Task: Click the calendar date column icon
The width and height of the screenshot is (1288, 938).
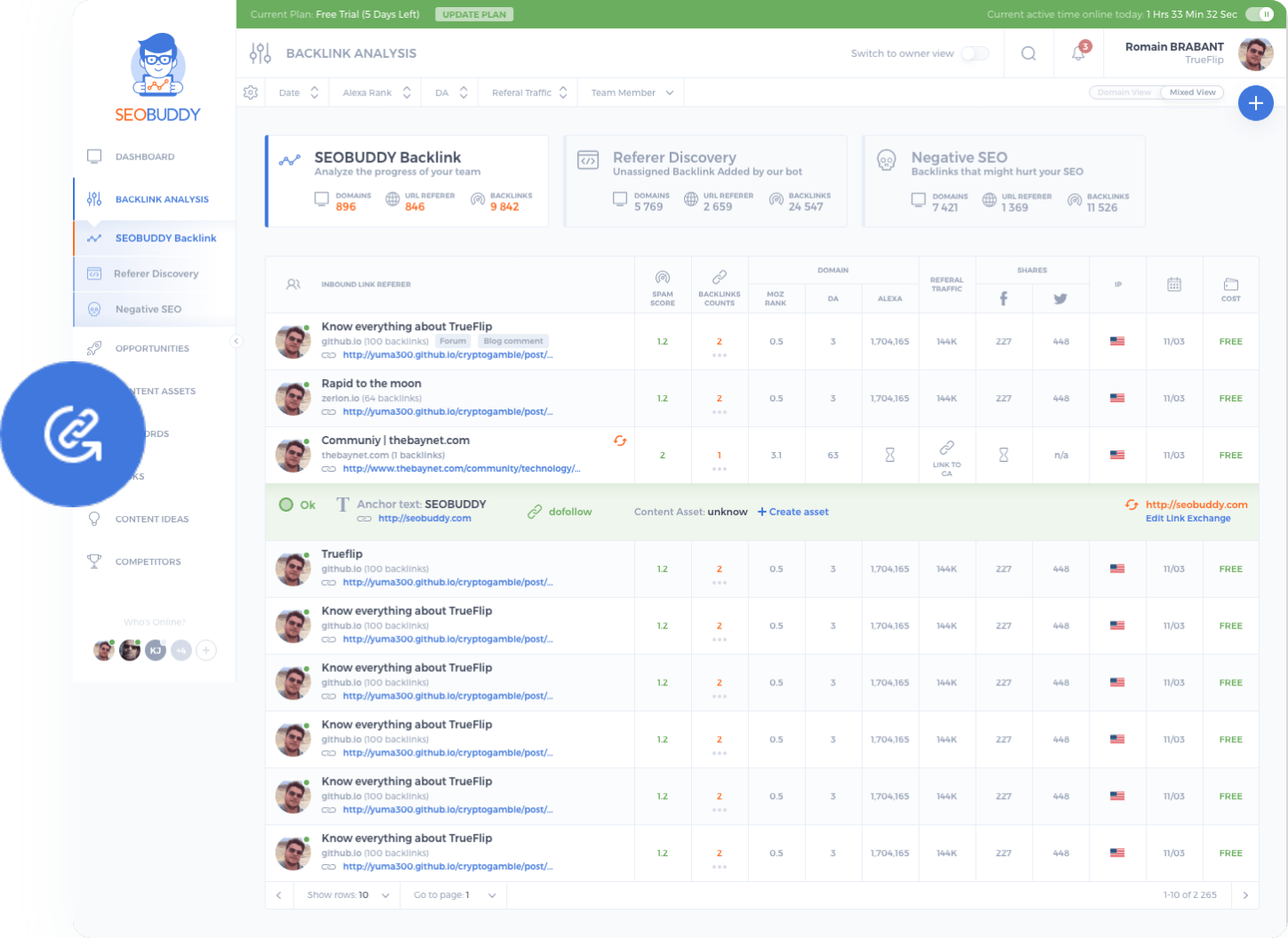Action: [x=1174, y=285]
